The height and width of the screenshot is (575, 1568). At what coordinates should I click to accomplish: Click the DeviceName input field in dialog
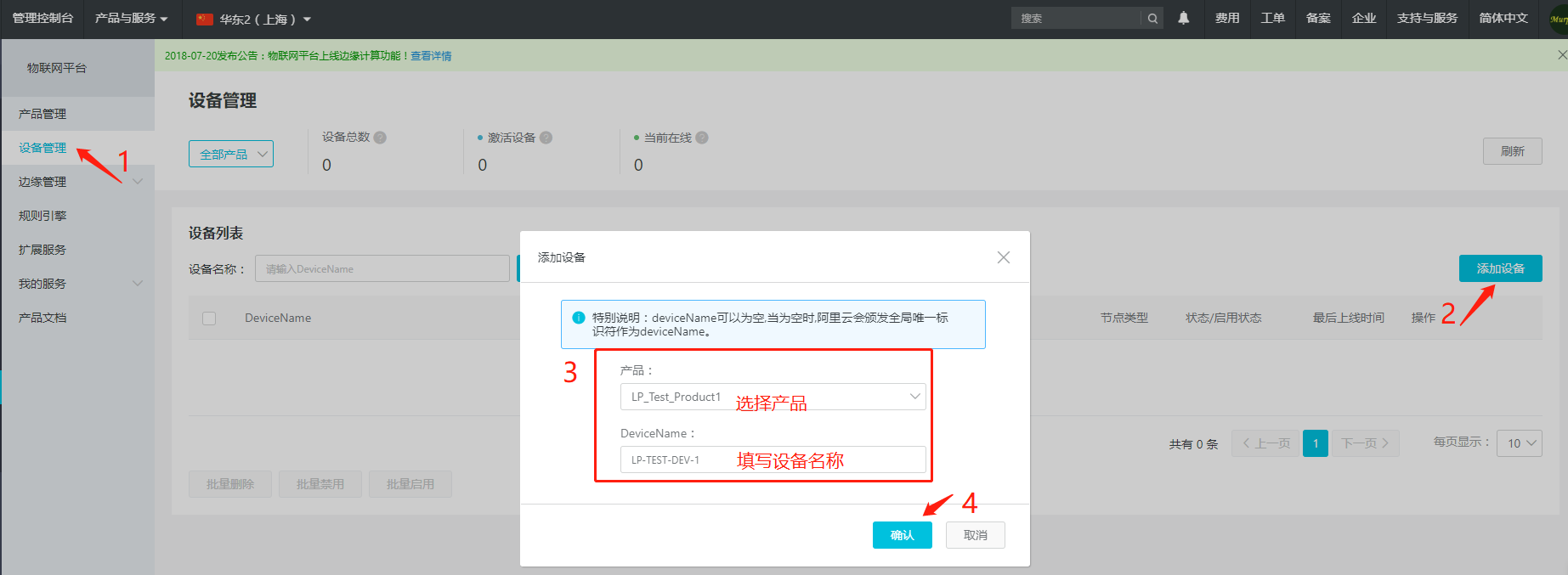[x=773, y=459]
